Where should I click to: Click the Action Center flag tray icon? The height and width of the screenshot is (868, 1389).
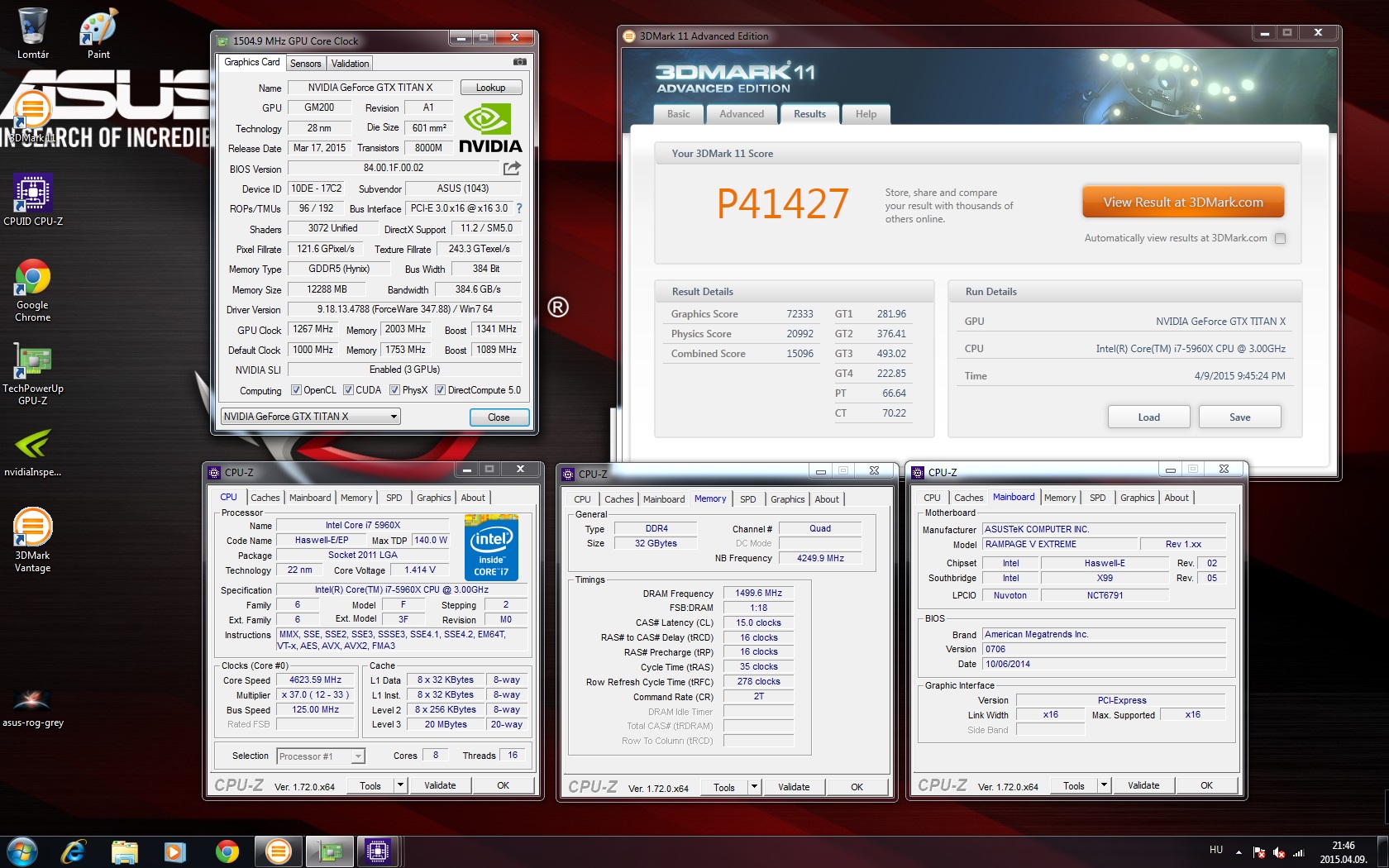coord(1259,852)
